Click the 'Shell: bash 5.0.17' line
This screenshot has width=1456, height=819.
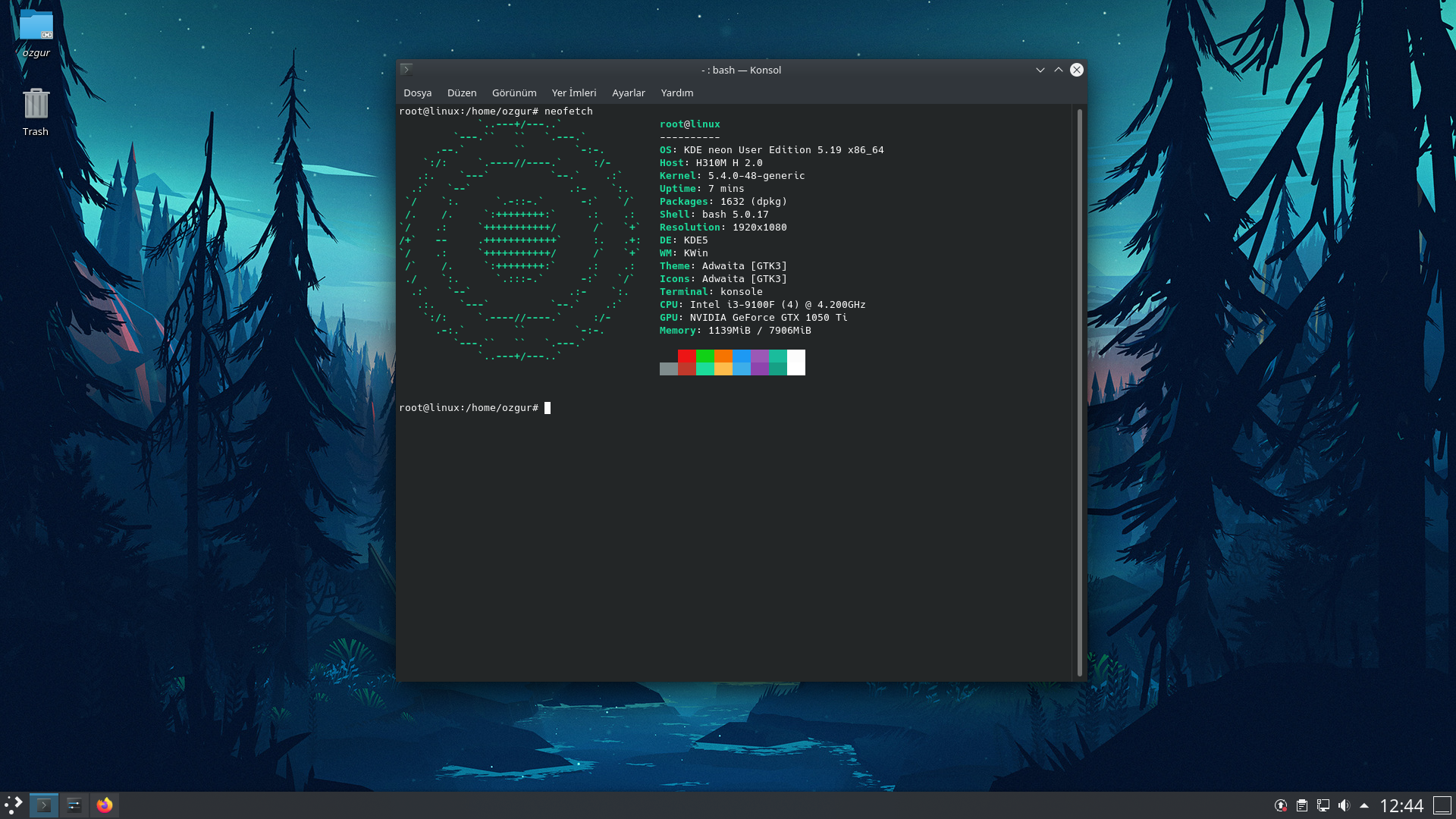[714, 215]
